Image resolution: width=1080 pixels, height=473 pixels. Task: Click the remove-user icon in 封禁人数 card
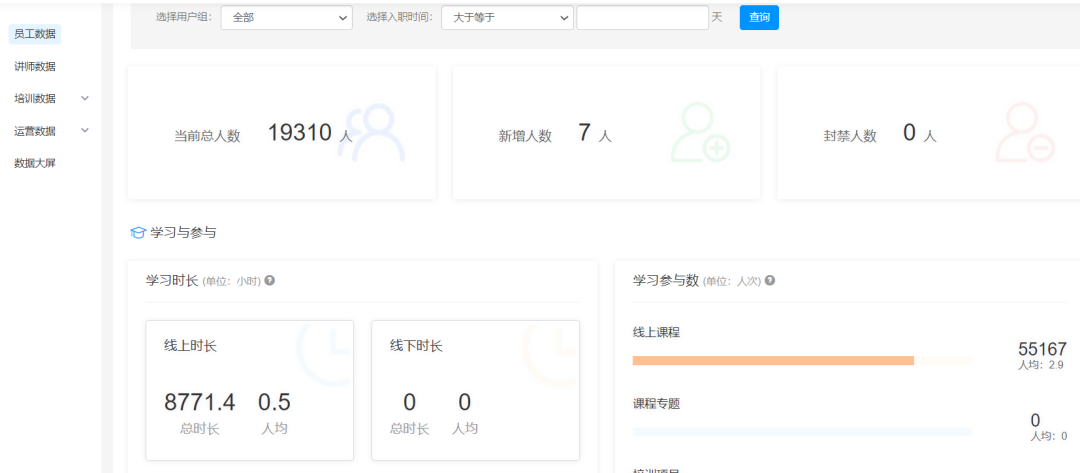click(1024, 134)
